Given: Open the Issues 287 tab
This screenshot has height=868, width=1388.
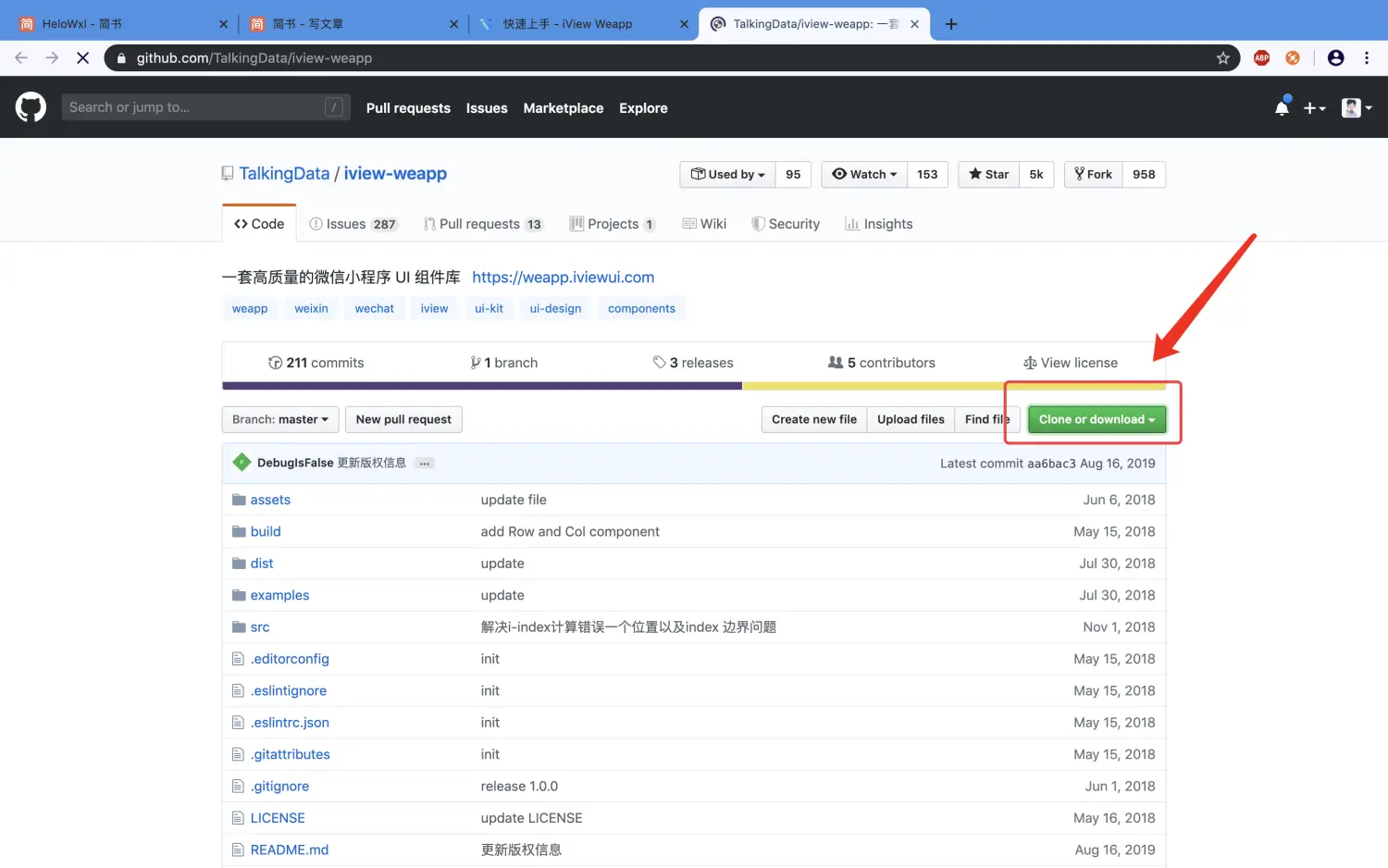Looking at the screenshot, I should [353, 224].
